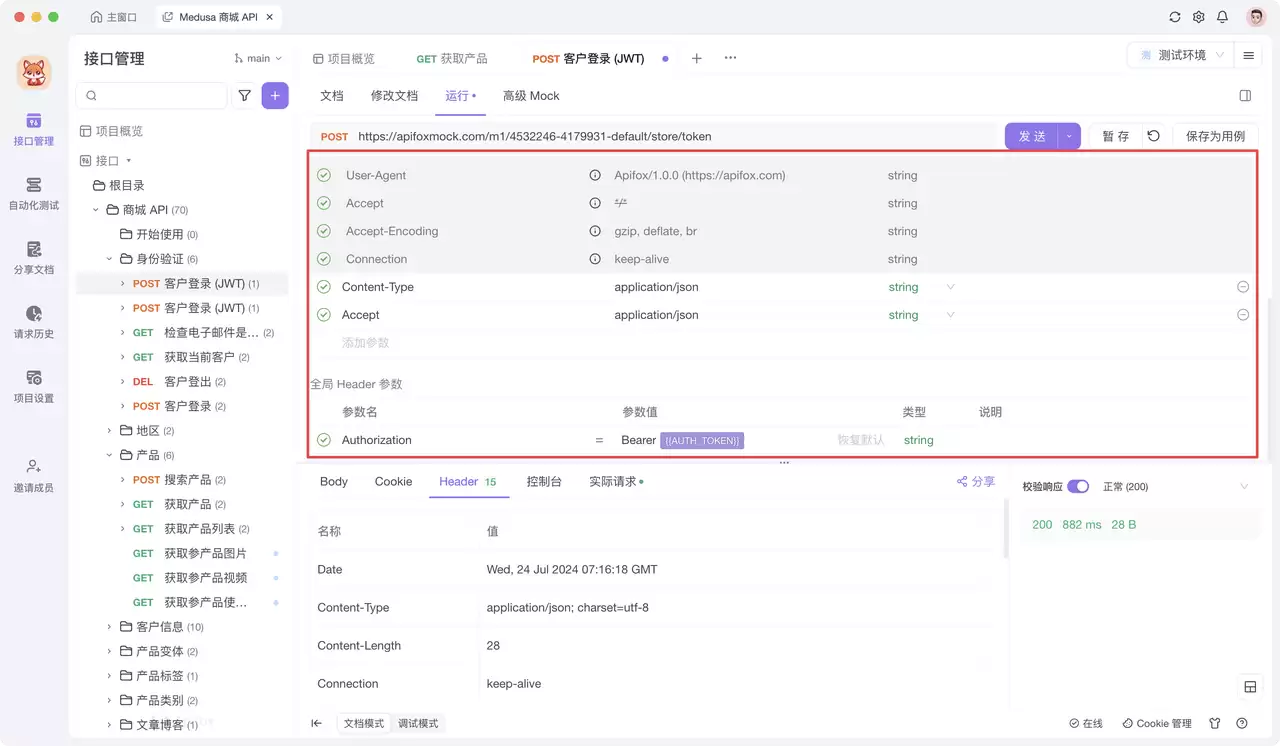Viewport: 1280px width, 746px height.
Task: Open the 实际请求 tab
Action: 615,482
